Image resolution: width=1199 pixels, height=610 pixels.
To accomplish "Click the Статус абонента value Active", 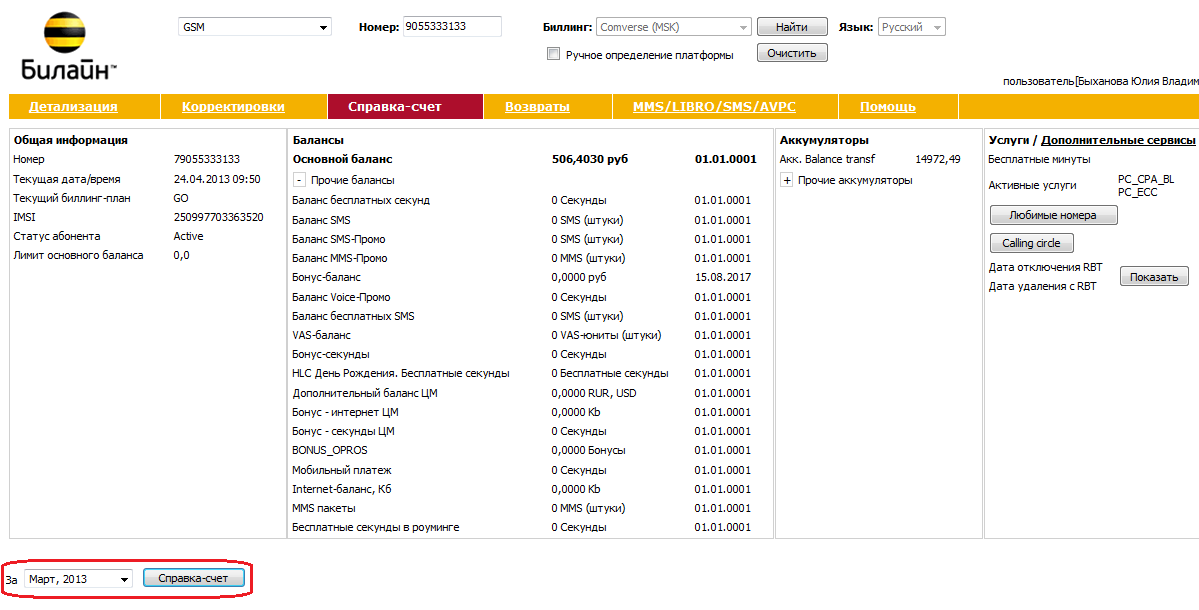I will [188, 236].
